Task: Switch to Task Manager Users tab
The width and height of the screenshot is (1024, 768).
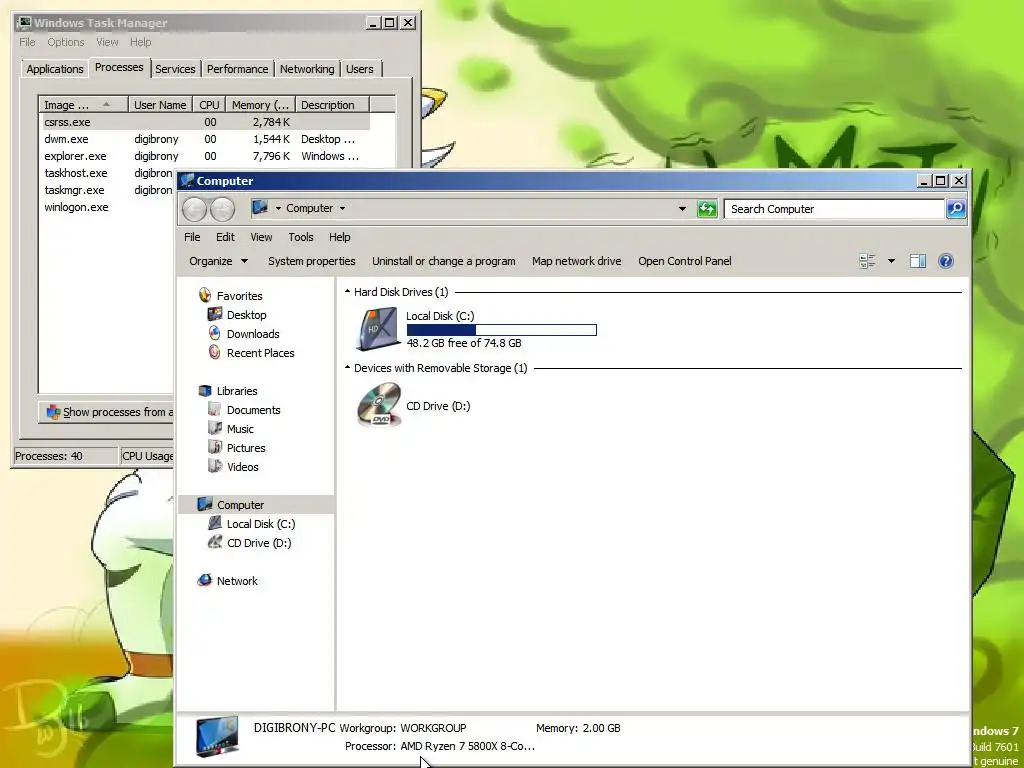Action: tap(359, 69)
